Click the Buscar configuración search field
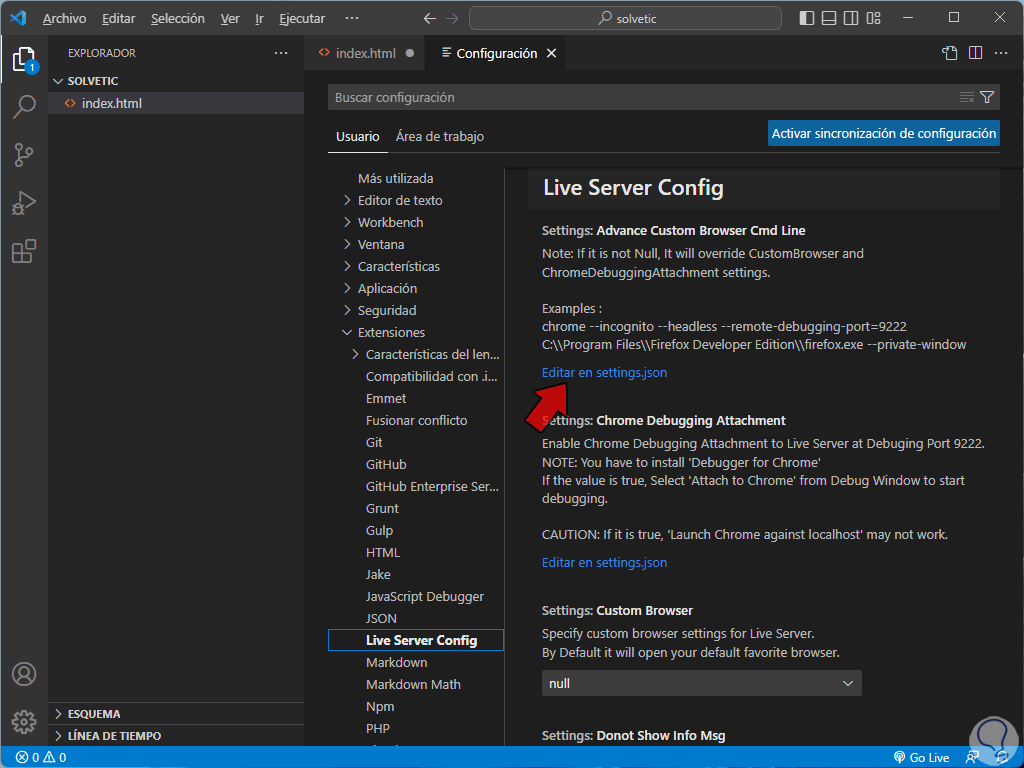The image size is (1024, 768). [640, 97]
